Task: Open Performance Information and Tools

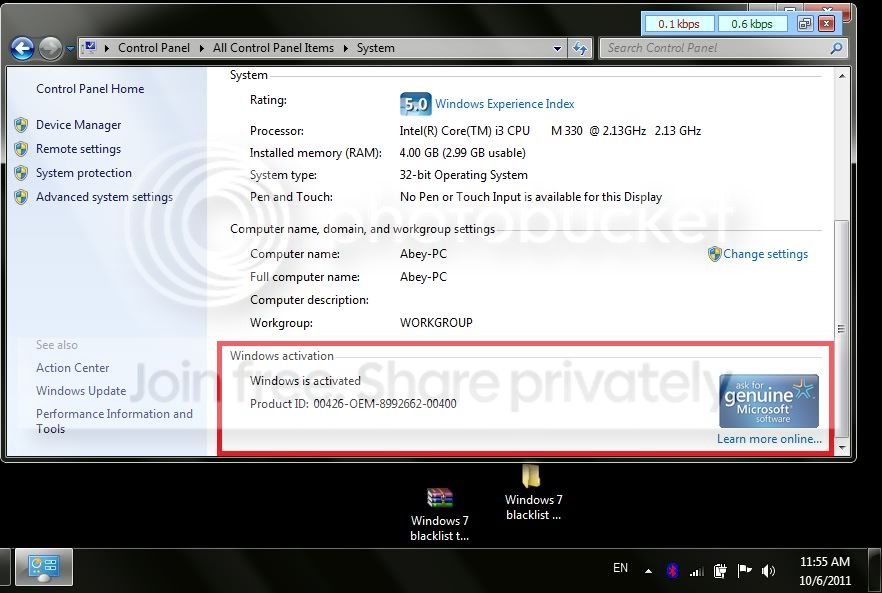Action: [x=114, y=421]
